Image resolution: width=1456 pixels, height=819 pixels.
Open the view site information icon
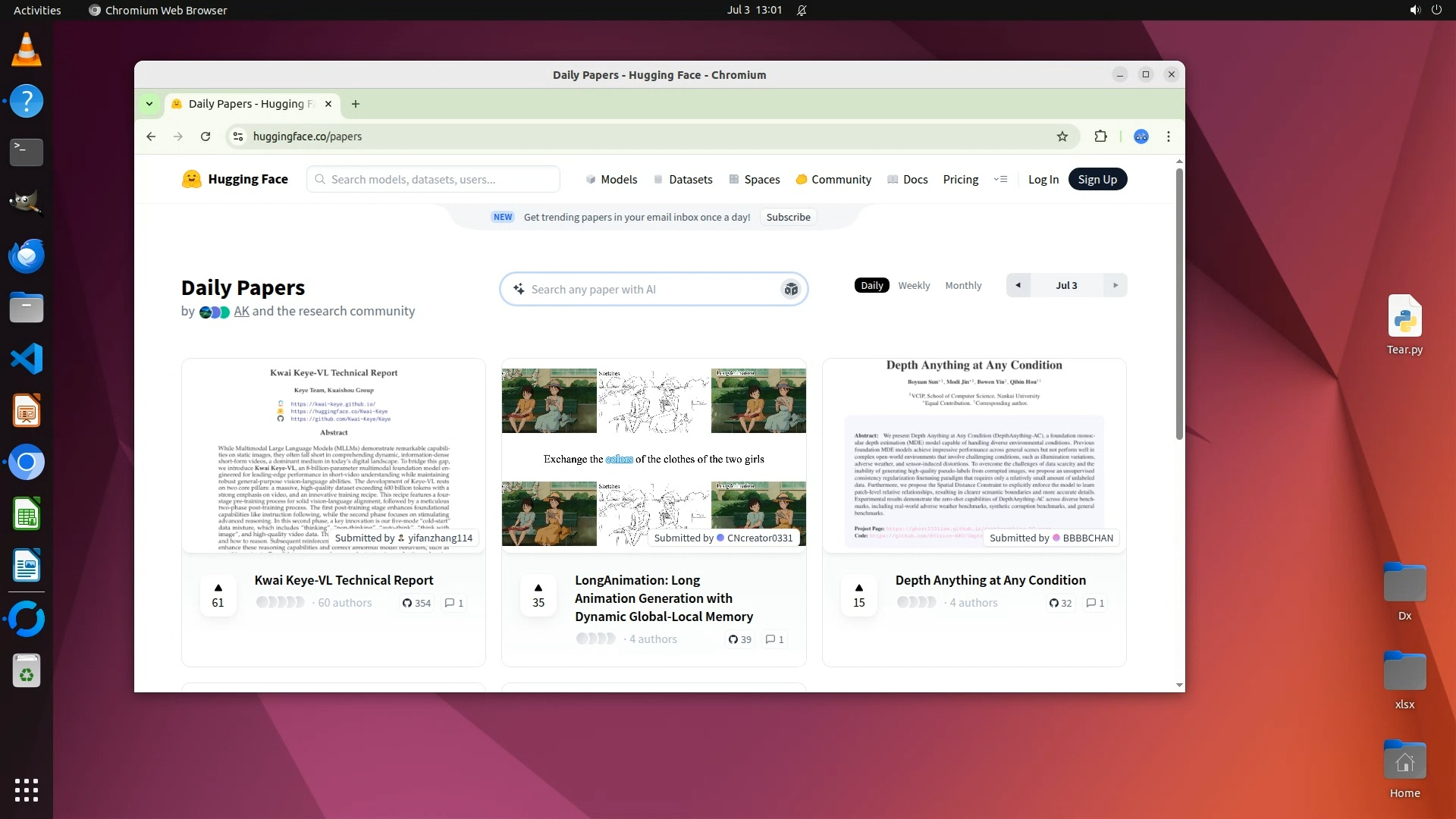[x=238, y=136]
